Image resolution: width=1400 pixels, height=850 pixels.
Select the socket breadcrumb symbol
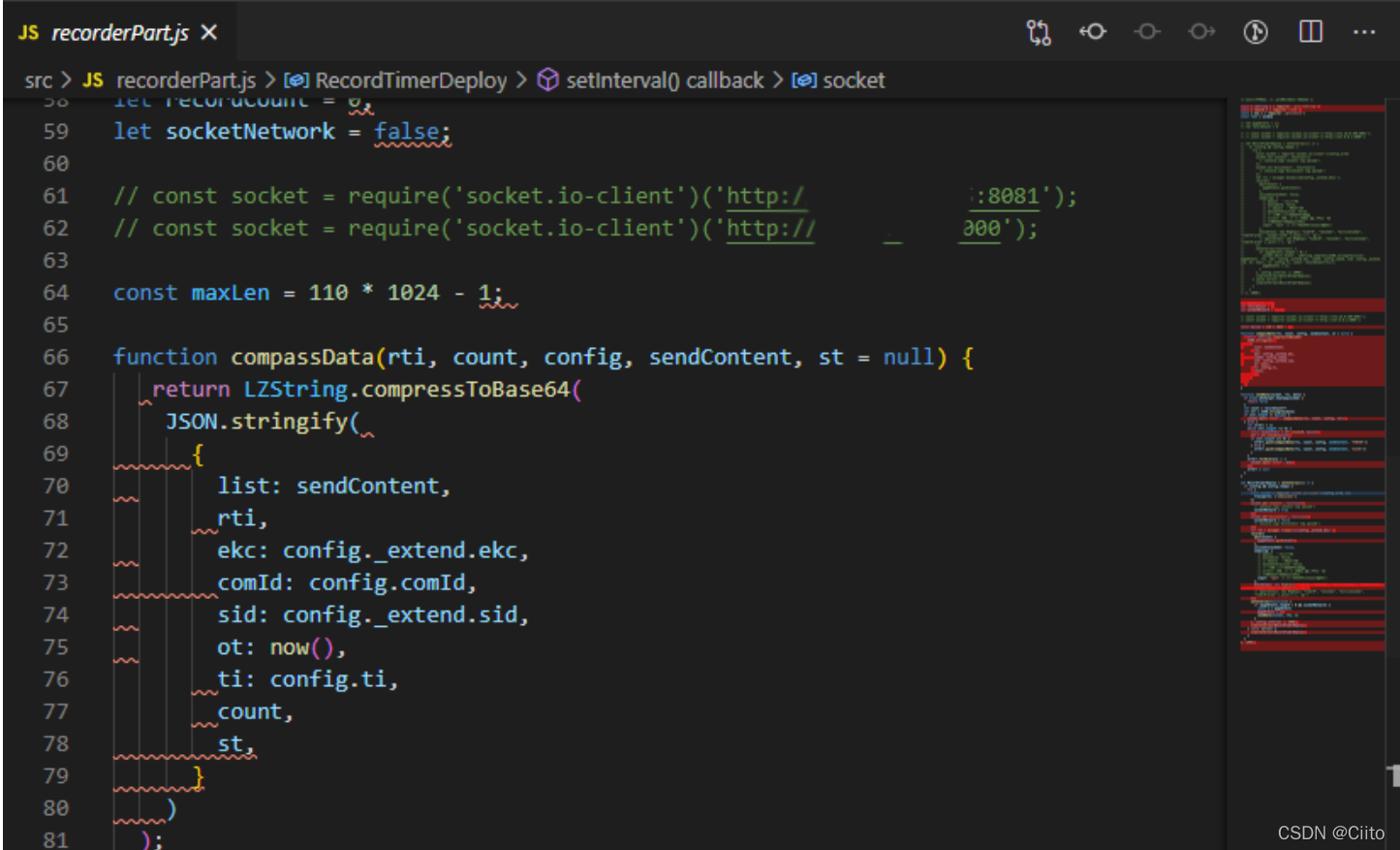tap(854, 80)
